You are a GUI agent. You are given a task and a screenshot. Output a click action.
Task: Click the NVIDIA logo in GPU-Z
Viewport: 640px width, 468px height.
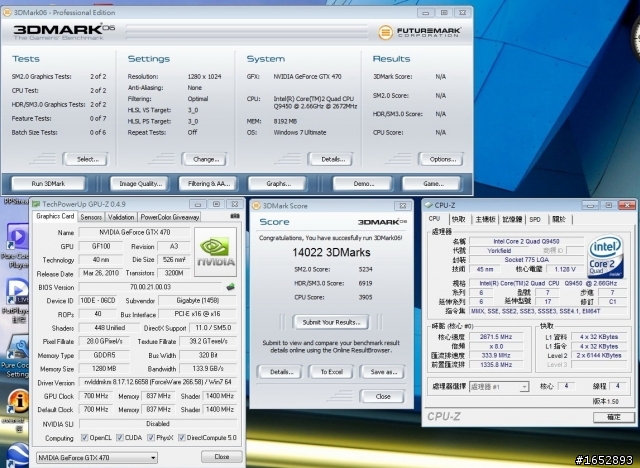[x=216, y=252]
